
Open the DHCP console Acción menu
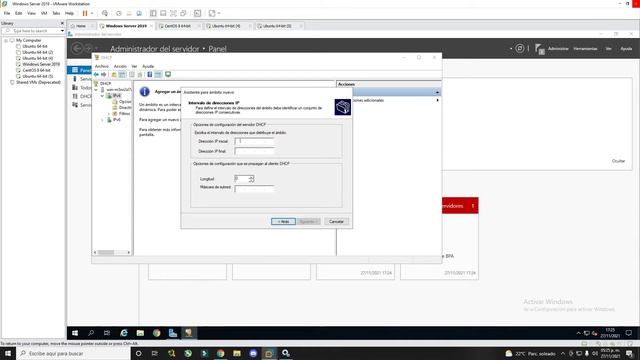120,66
